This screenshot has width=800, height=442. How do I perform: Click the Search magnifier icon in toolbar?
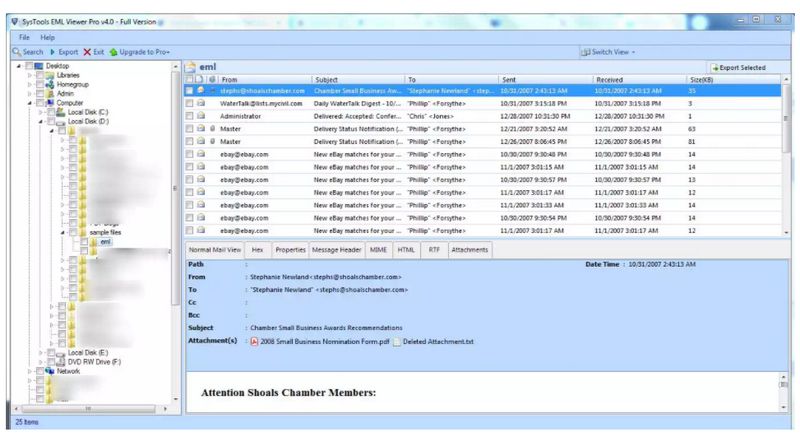(x=17, y=51)
